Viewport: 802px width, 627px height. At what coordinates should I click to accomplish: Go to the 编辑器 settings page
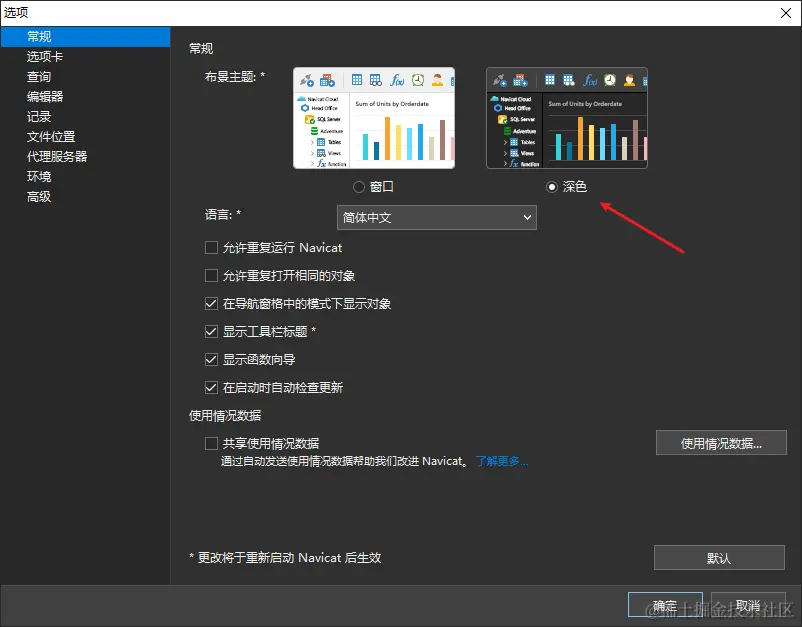44,97
